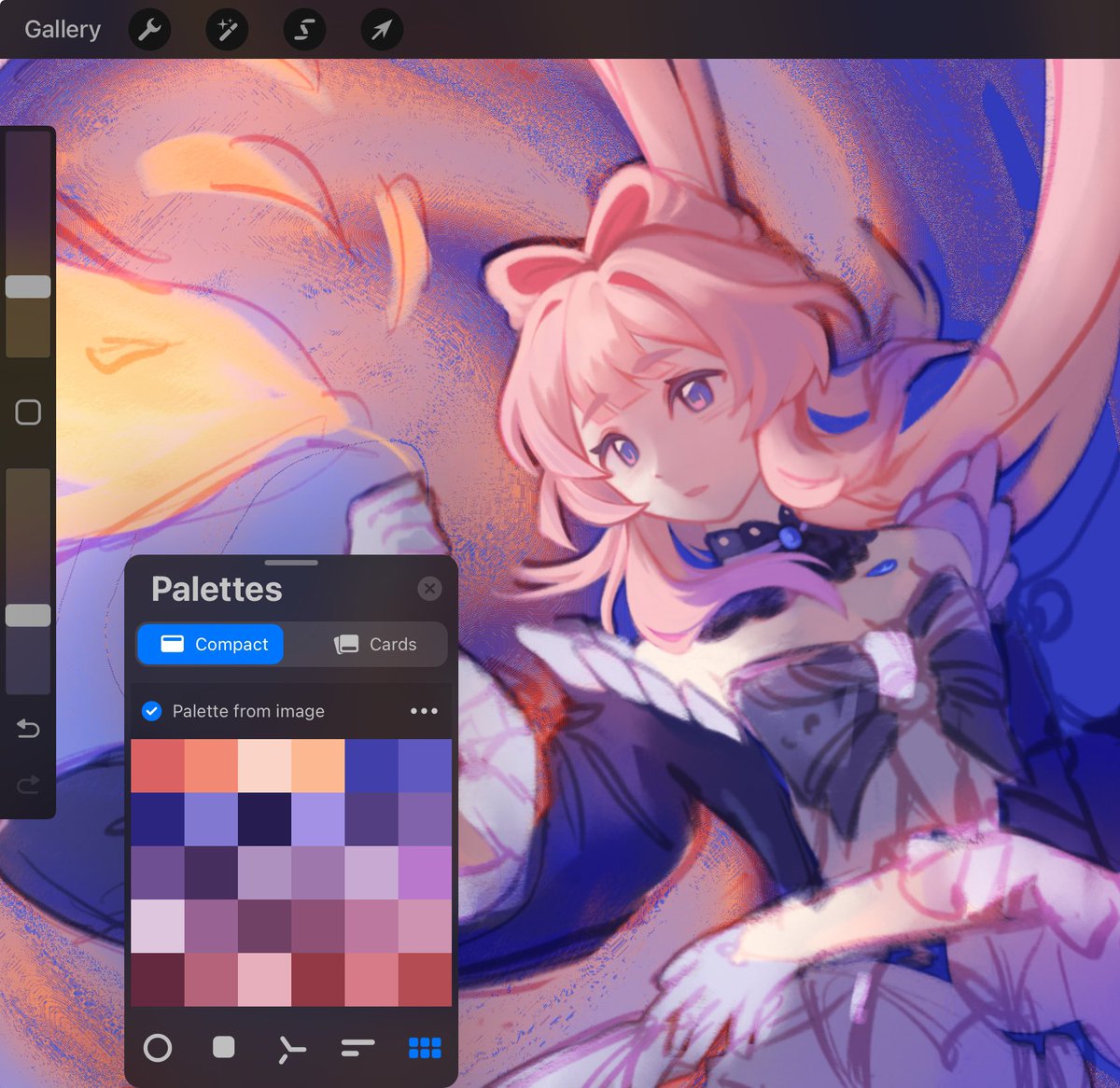Viewport: 1120px width, 1088px height.
Task: Click the Palettes panel heading
Action: (217, 589)
